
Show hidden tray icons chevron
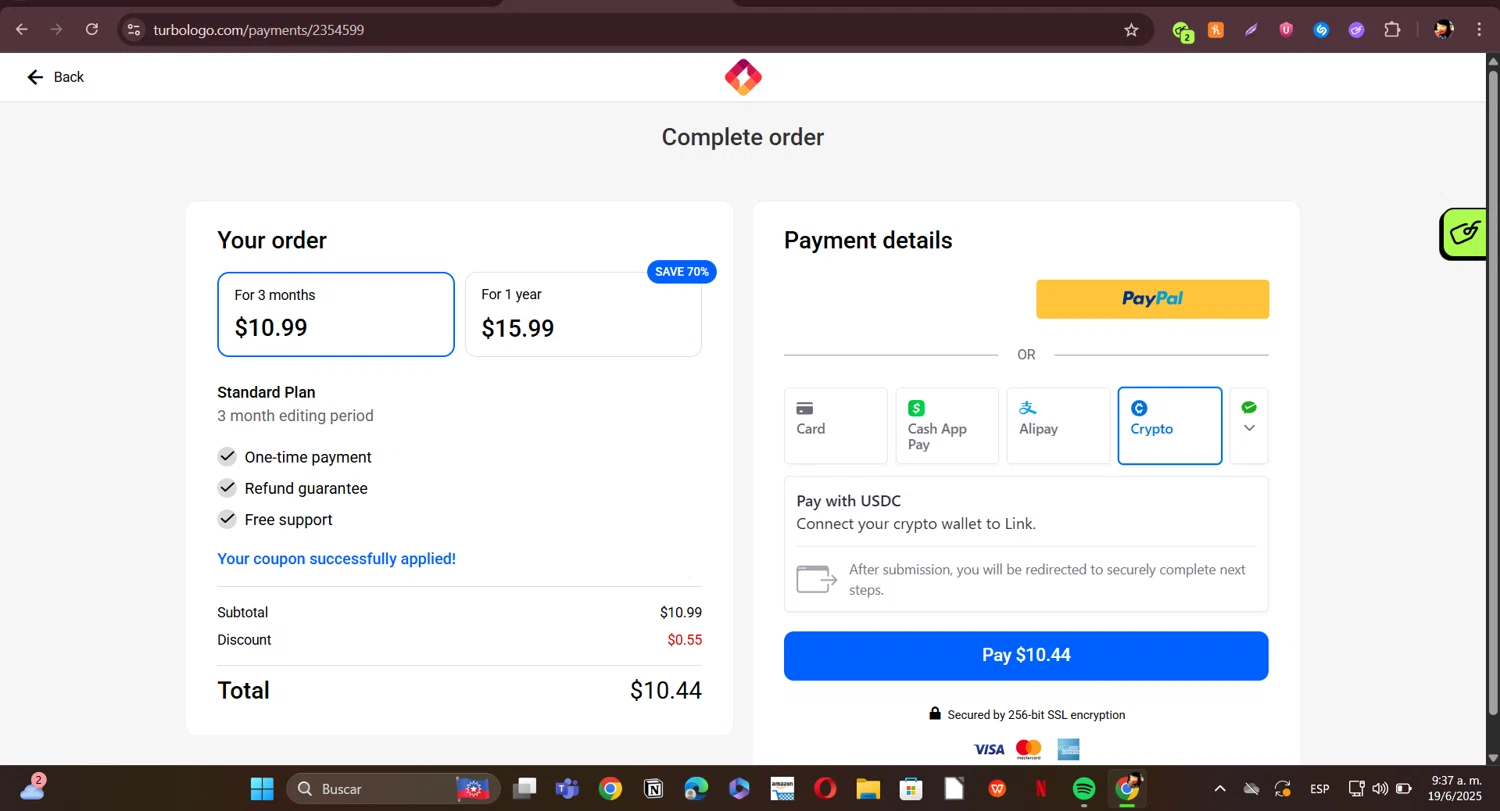click(1220, 789)
